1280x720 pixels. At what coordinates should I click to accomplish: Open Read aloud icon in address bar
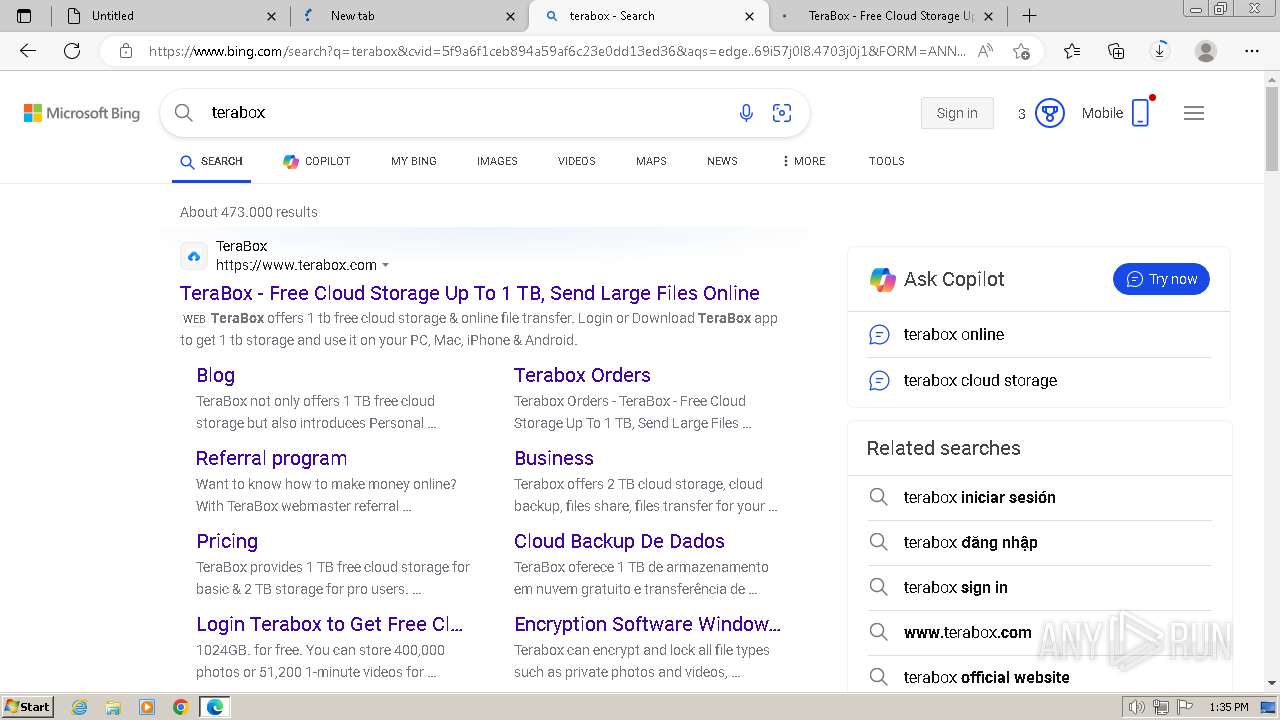coord(985,51)
